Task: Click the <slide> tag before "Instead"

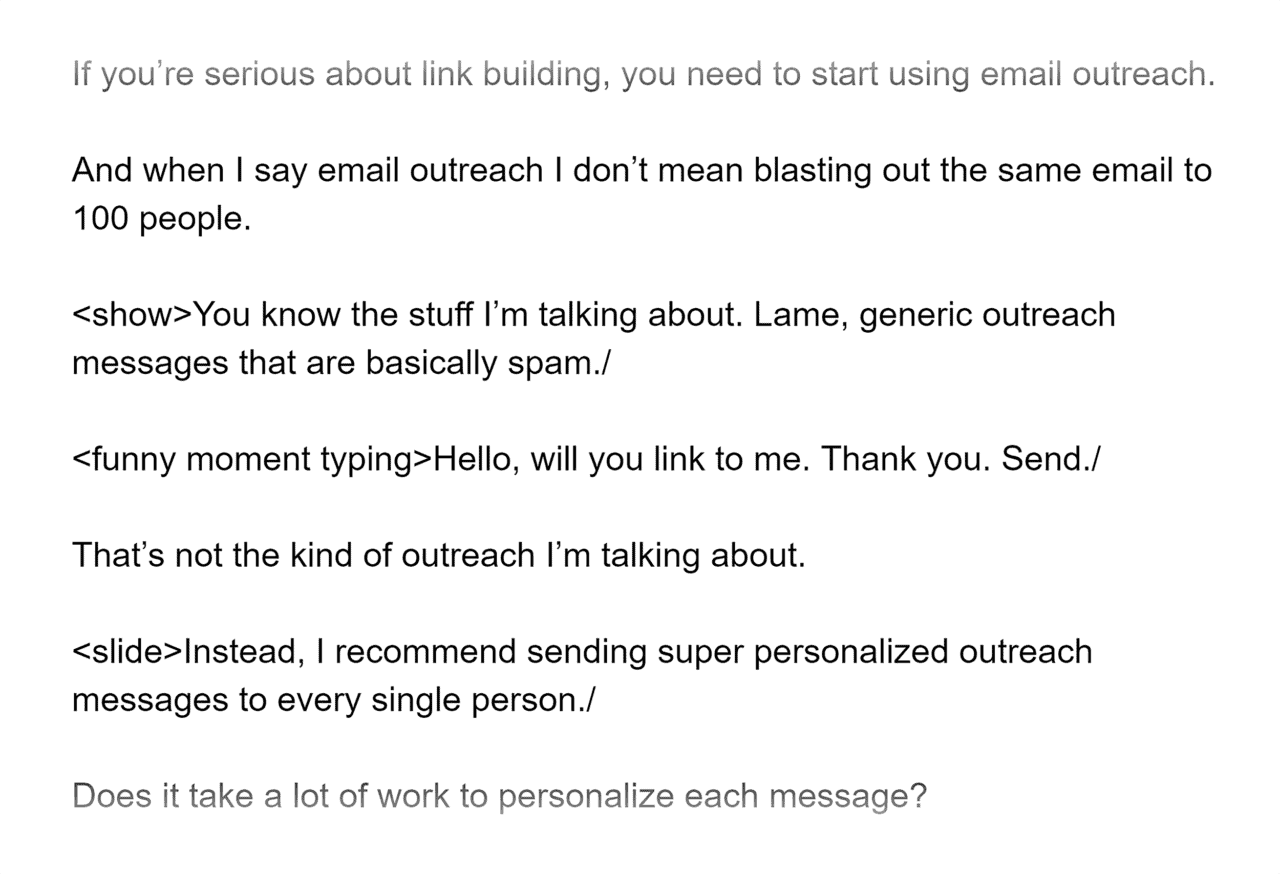Action: click(x=127, y=652)
